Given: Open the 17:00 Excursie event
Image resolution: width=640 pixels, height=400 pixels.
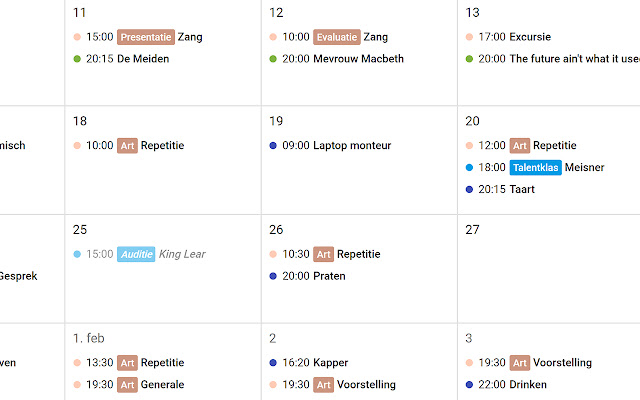Looking at the screenshot, I should pos(530,37).
